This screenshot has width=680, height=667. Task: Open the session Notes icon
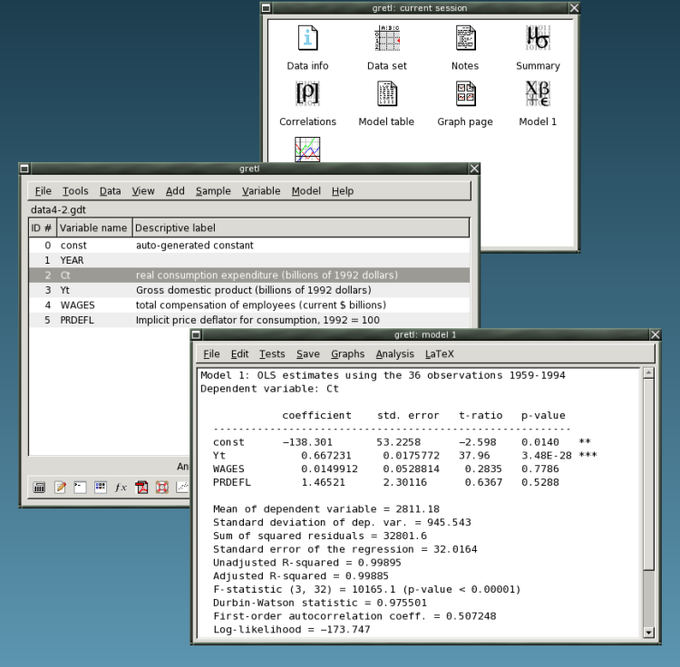[464, 40]
